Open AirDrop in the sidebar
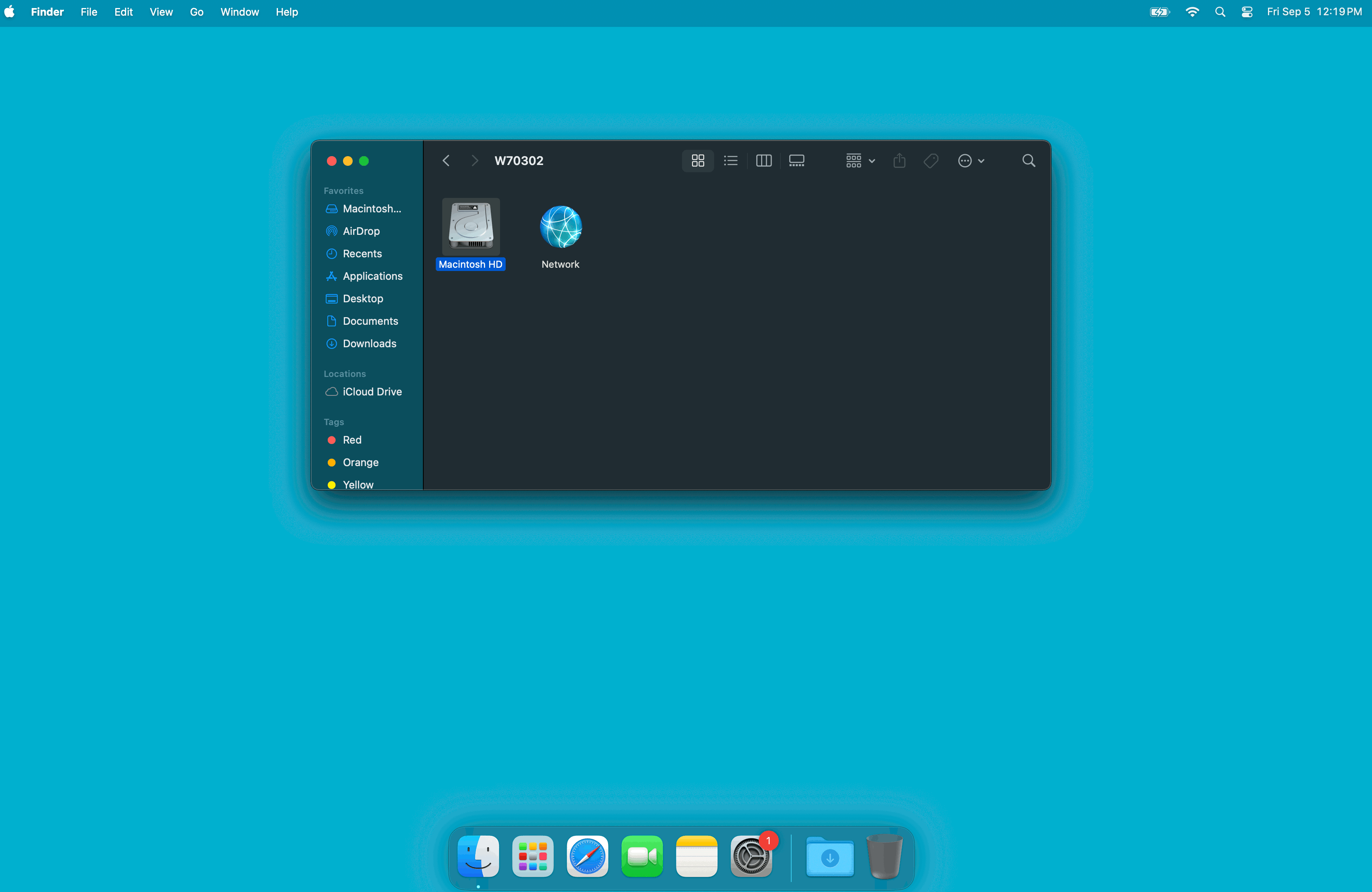The image size is (1372, 892). coord(361,231)
